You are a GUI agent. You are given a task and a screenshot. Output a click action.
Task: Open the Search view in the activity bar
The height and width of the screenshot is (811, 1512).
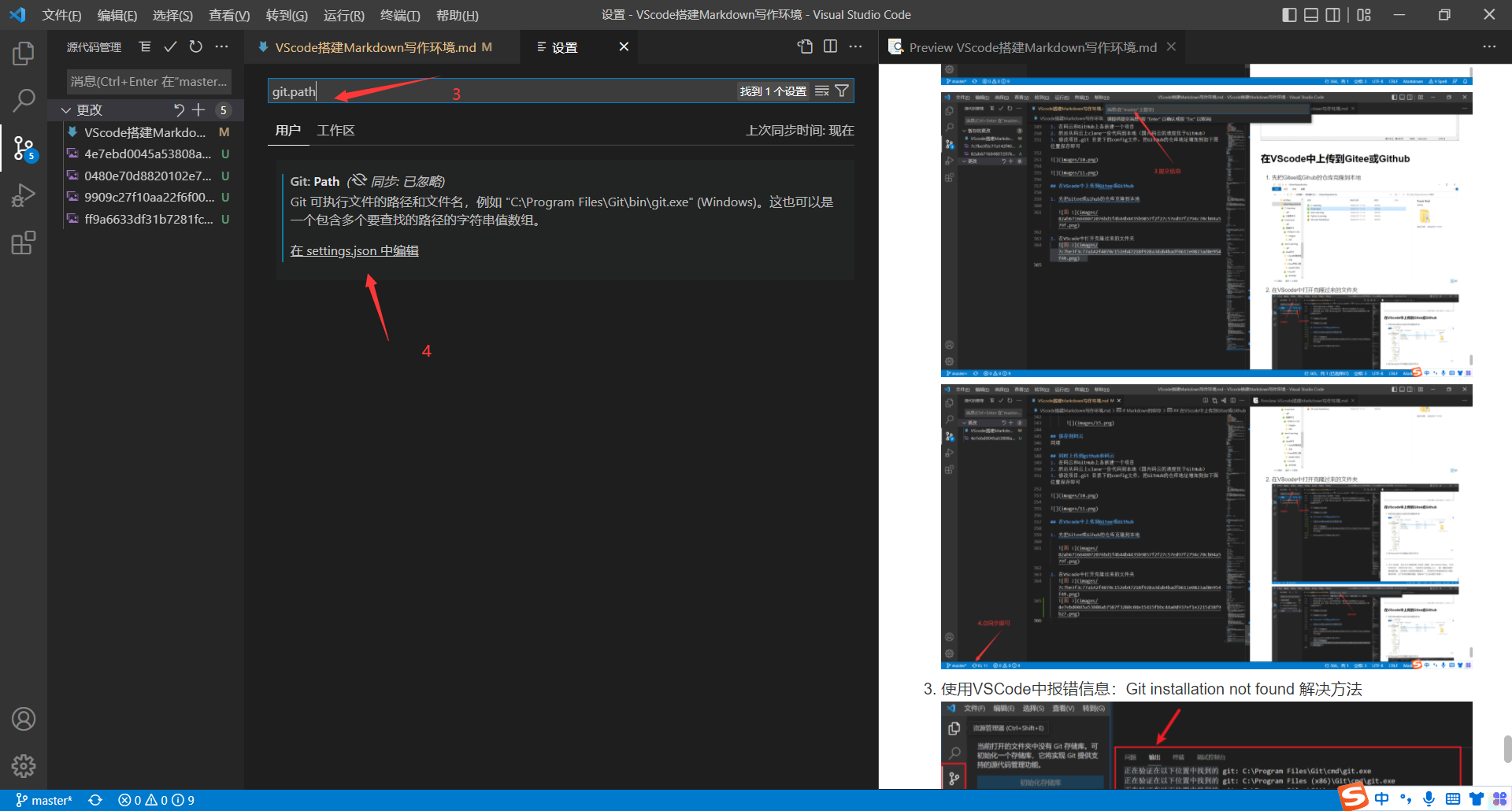click(x=24, y=100)
